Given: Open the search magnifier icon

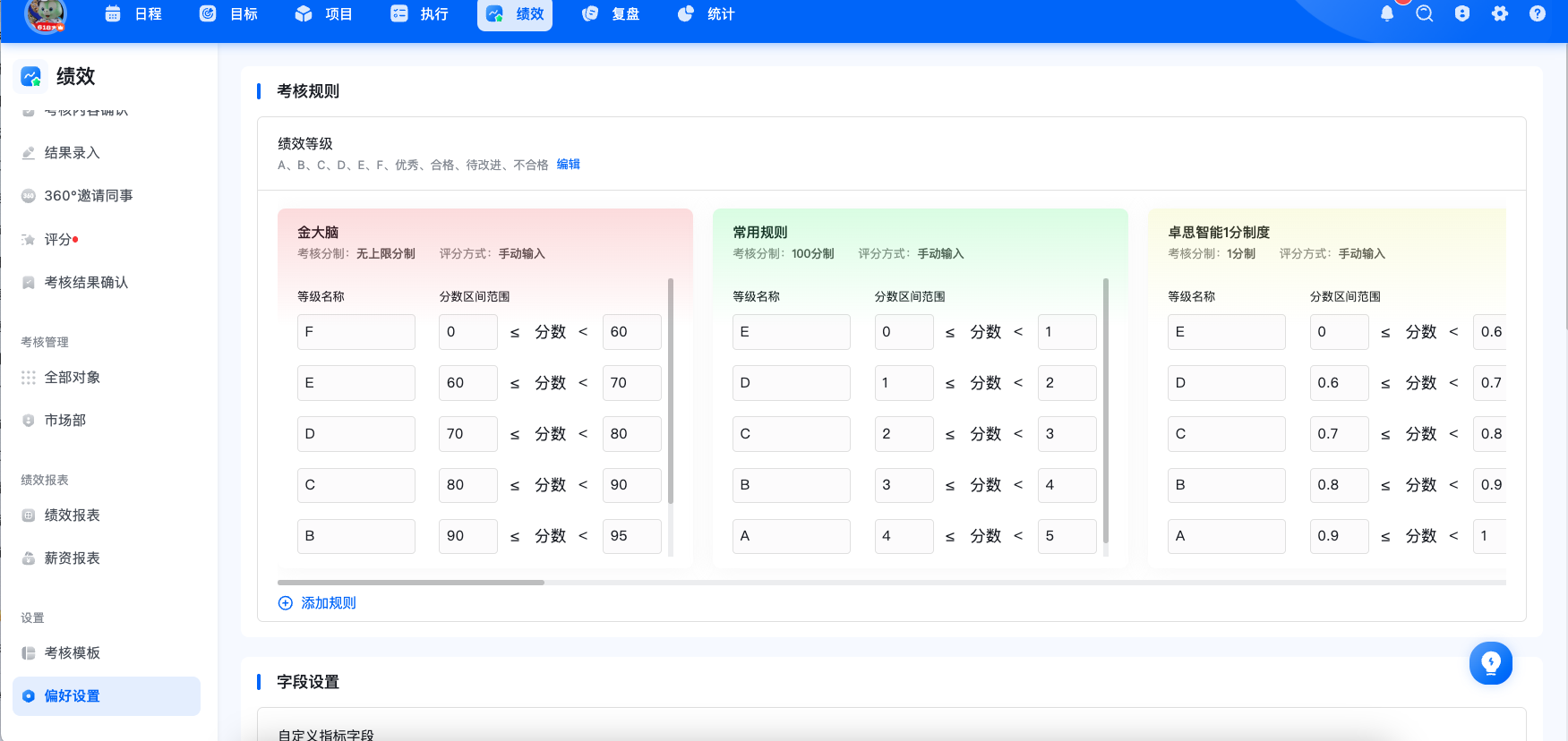Looking at the screenshot, I should [1424, 13].
